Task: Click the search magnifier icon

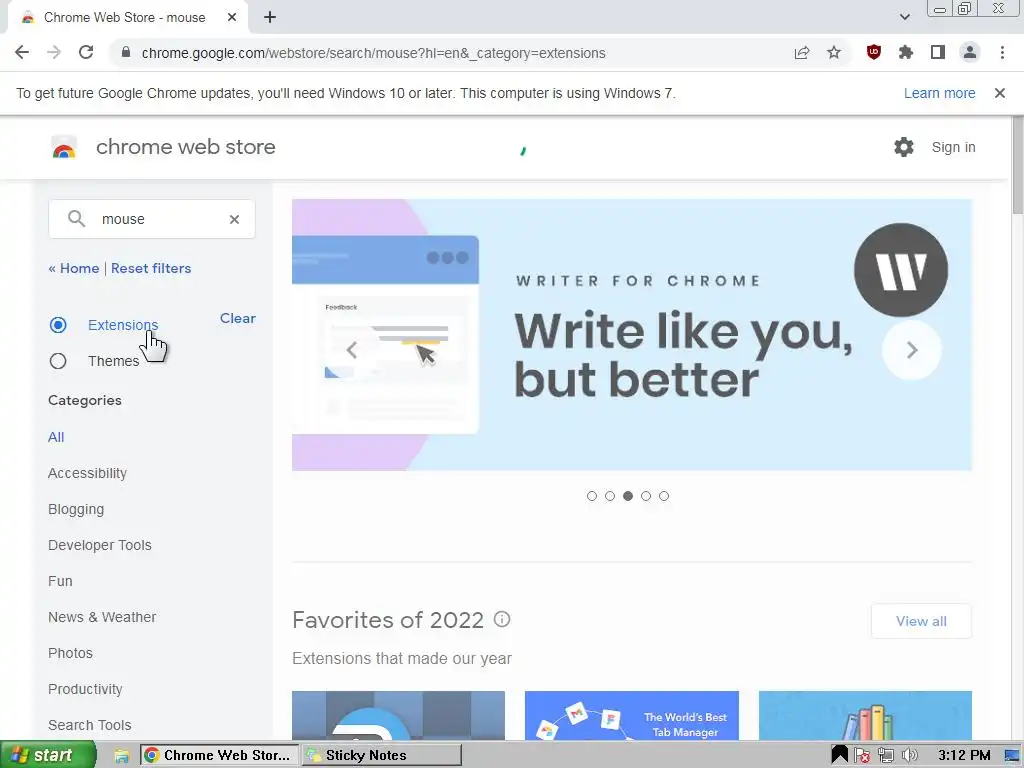Action: 76,219
